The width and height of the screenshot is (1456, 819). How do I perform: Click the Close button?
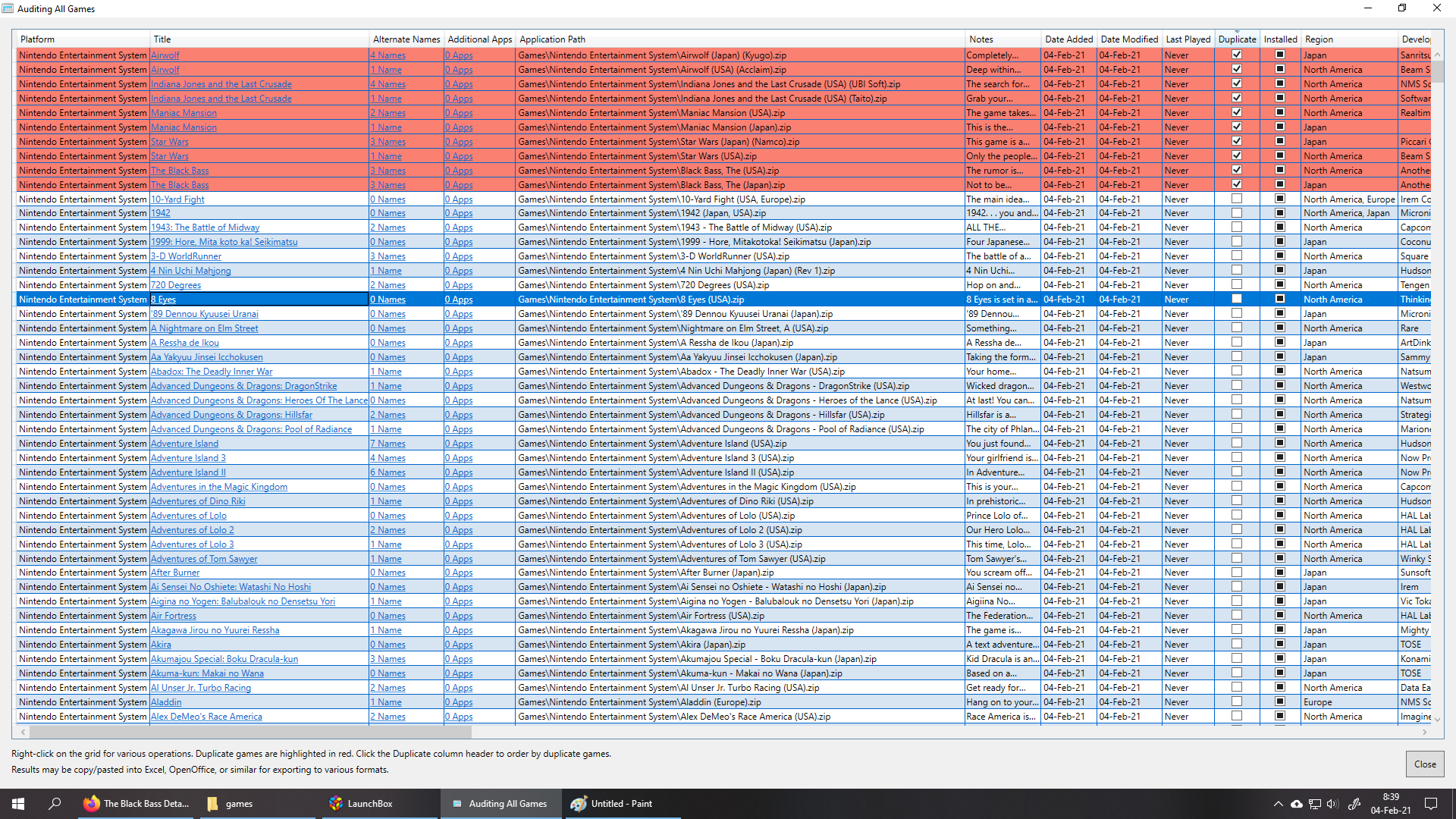1424,764
